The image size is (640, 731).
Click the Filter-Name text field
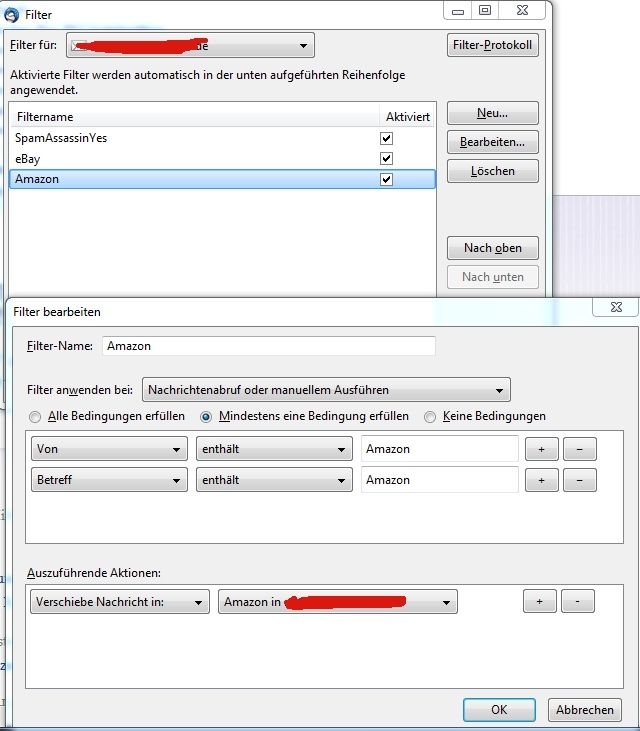point(268,345)
